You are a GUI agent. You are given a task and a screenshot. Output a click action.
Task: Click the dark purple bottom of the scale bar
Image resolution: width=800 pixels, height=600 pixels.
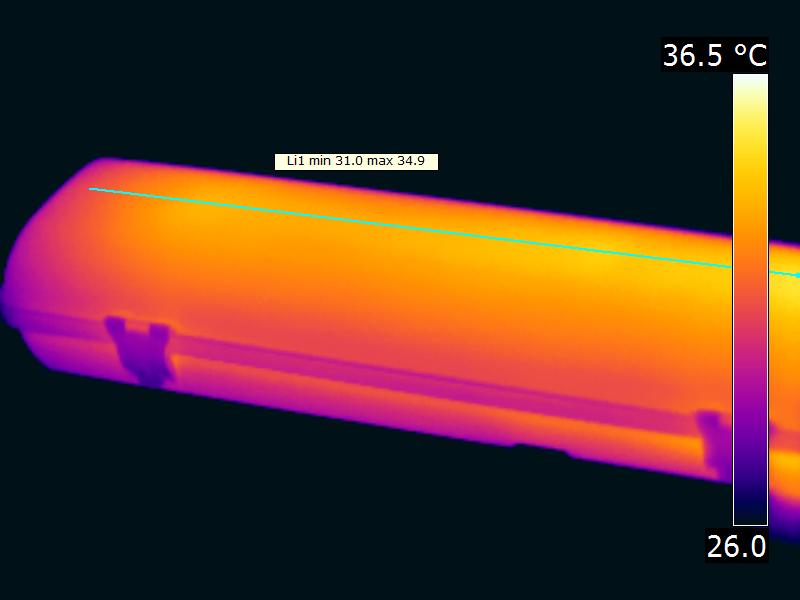click(750, 505)
